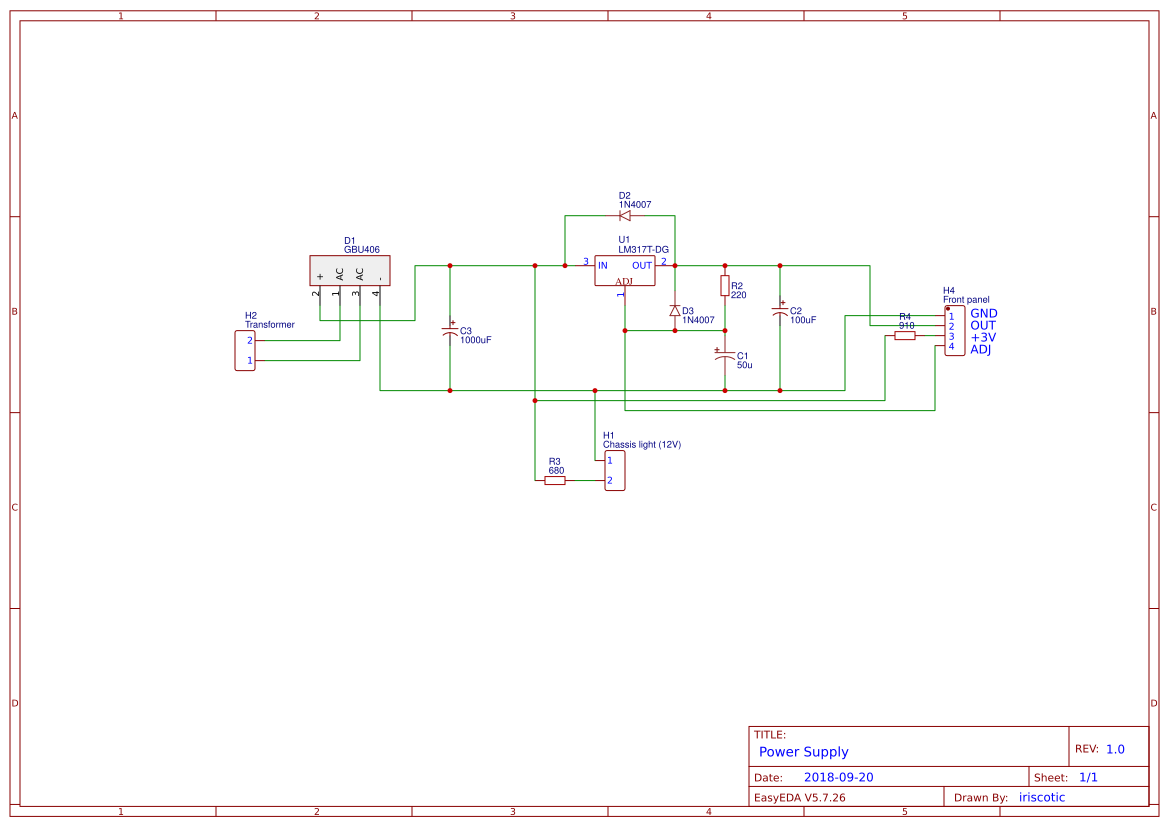Select the R3 680 resistor symbol

pyautogui.click(x=554, y=481)
